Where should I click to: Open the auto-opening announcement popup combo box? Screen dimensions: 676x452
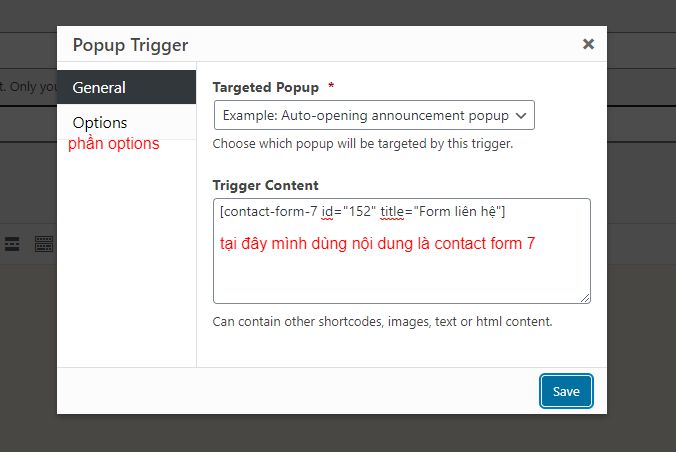tap(366, 115)
